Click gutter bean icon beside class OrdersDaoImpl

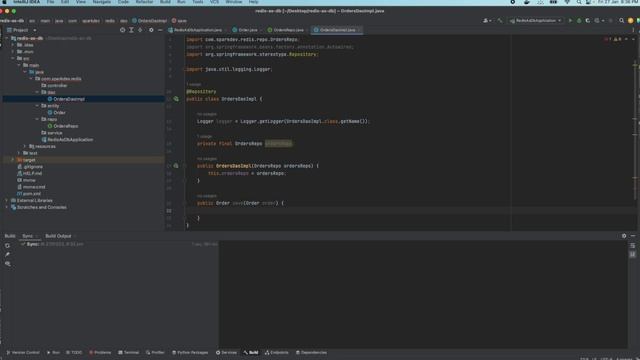pyautogui.click(x=176, y=99)
